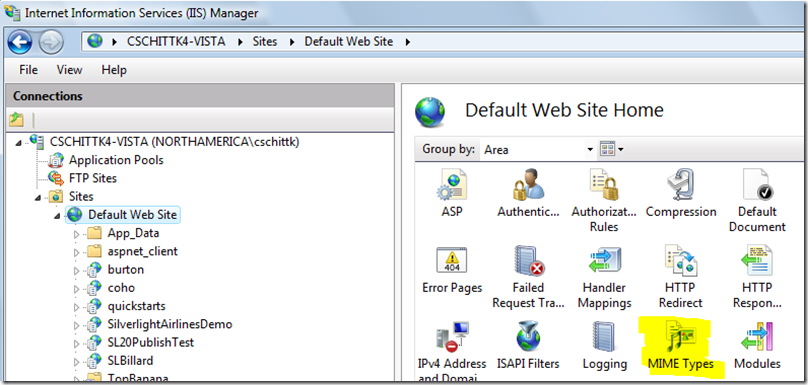
Task: Open dropdown arrow after Default Web Site breadcrumb
Action: point(408,42)
